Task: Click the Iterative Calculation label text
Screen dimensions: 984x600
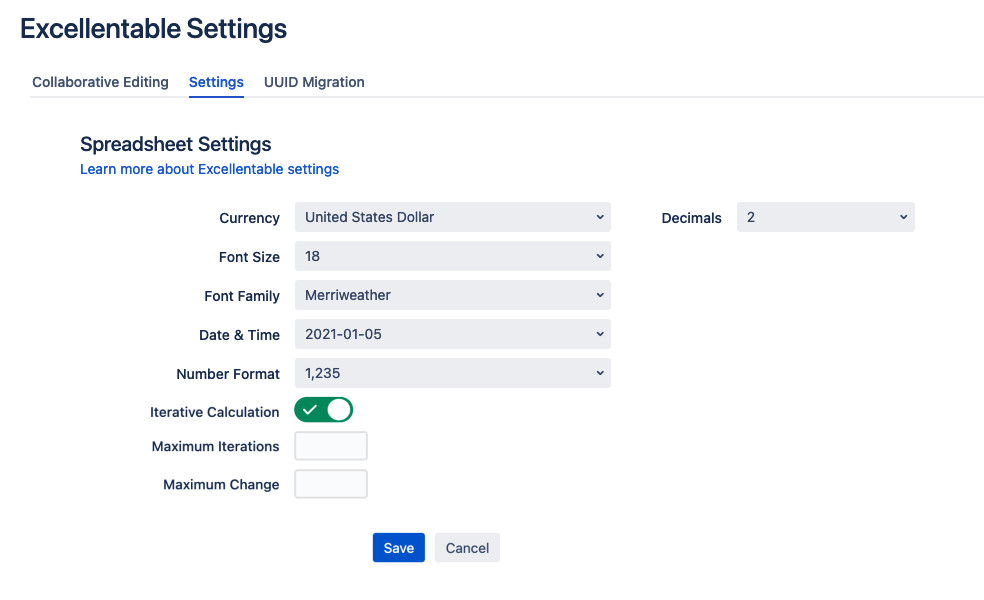Action: [214, 412]
